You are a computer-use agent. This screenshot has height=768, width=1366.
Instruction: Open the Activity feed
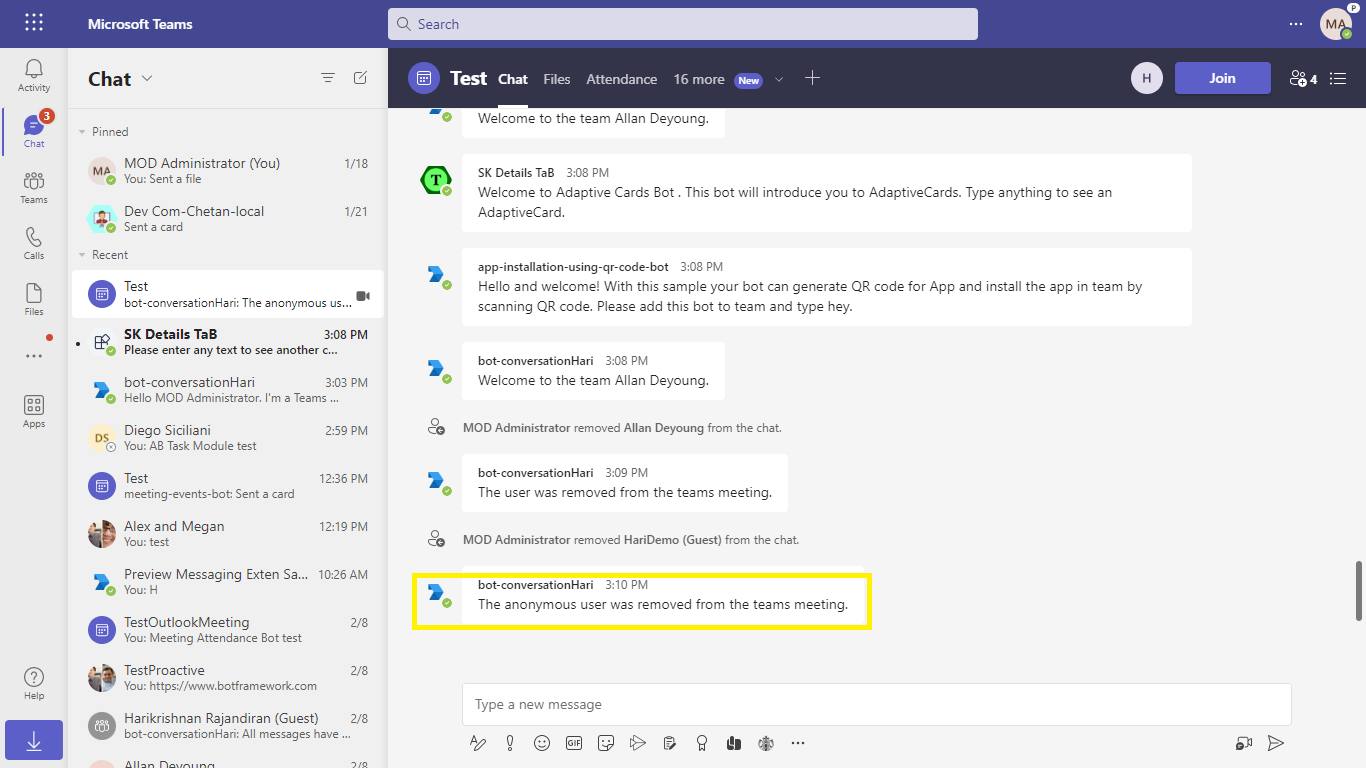34,76
